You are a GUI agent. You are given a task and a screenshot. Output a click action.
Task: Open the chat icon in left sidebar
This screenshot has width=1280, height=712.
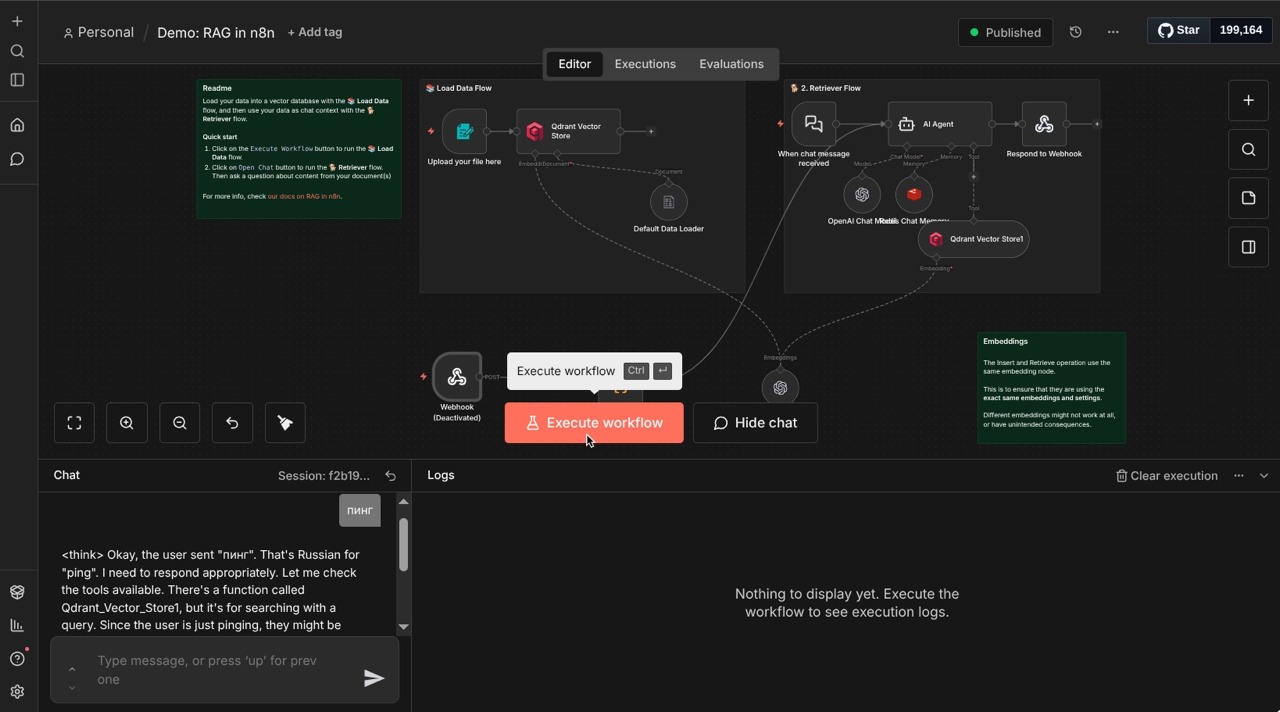17,159
